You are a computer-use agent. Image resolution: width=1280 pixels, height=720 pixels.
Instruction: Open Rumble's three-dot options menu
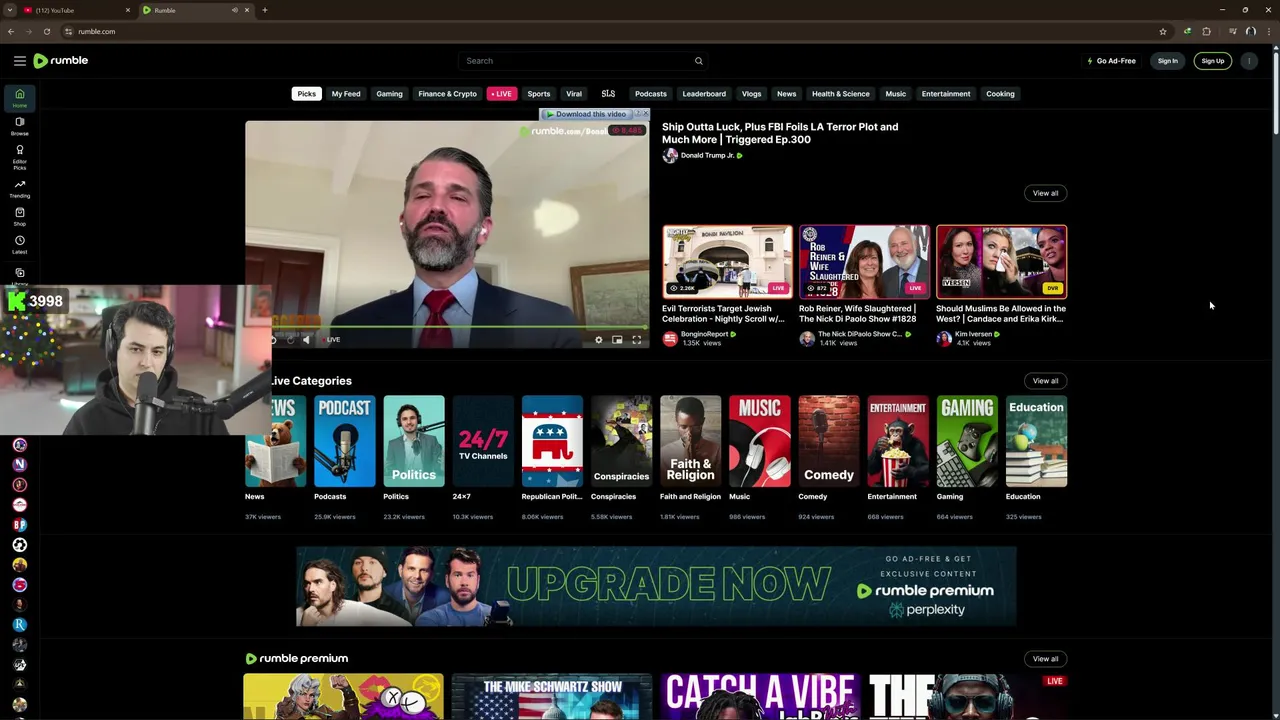(1249, 61)
